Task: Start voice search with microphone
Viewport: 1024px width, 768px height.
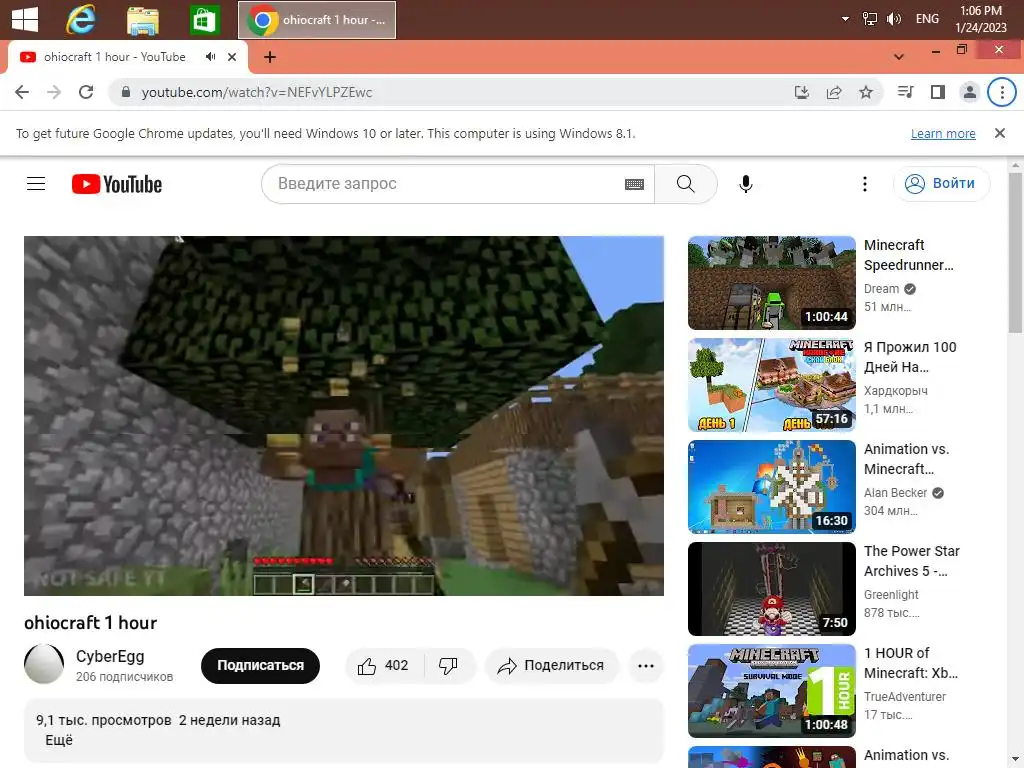Action: (746, 184)
